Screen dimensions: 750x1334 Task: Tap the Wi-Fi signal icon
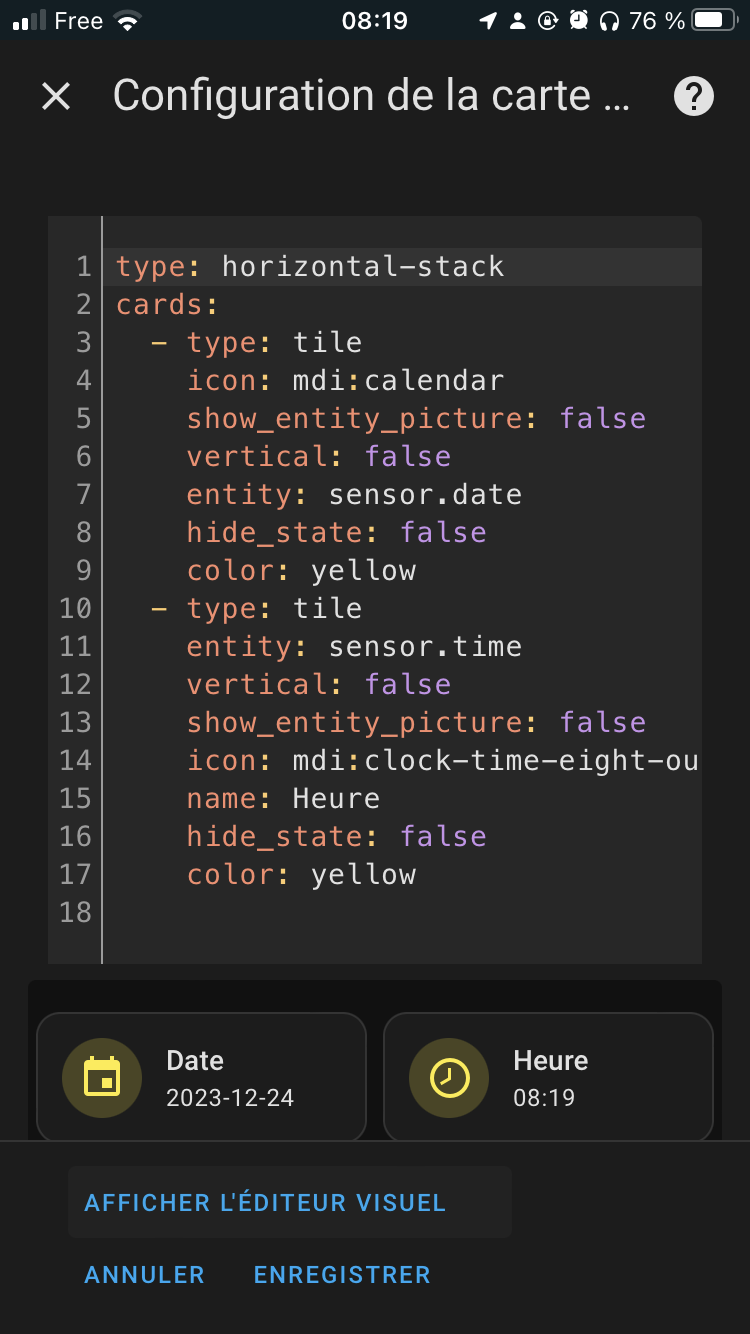[127, 20]
